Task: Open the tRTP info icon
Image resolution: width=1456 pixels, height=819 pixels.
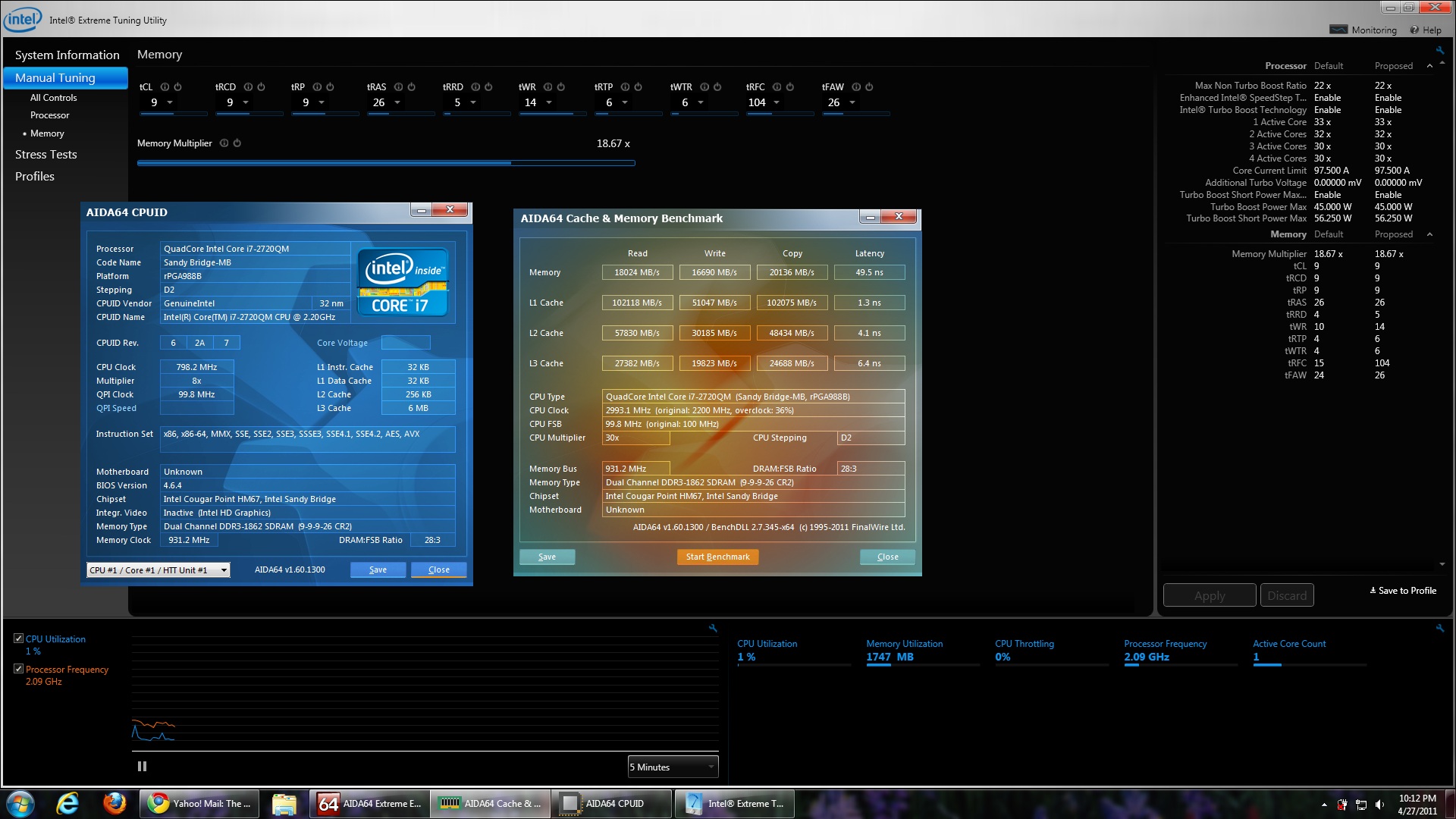Action: click(x=625, y=87)
